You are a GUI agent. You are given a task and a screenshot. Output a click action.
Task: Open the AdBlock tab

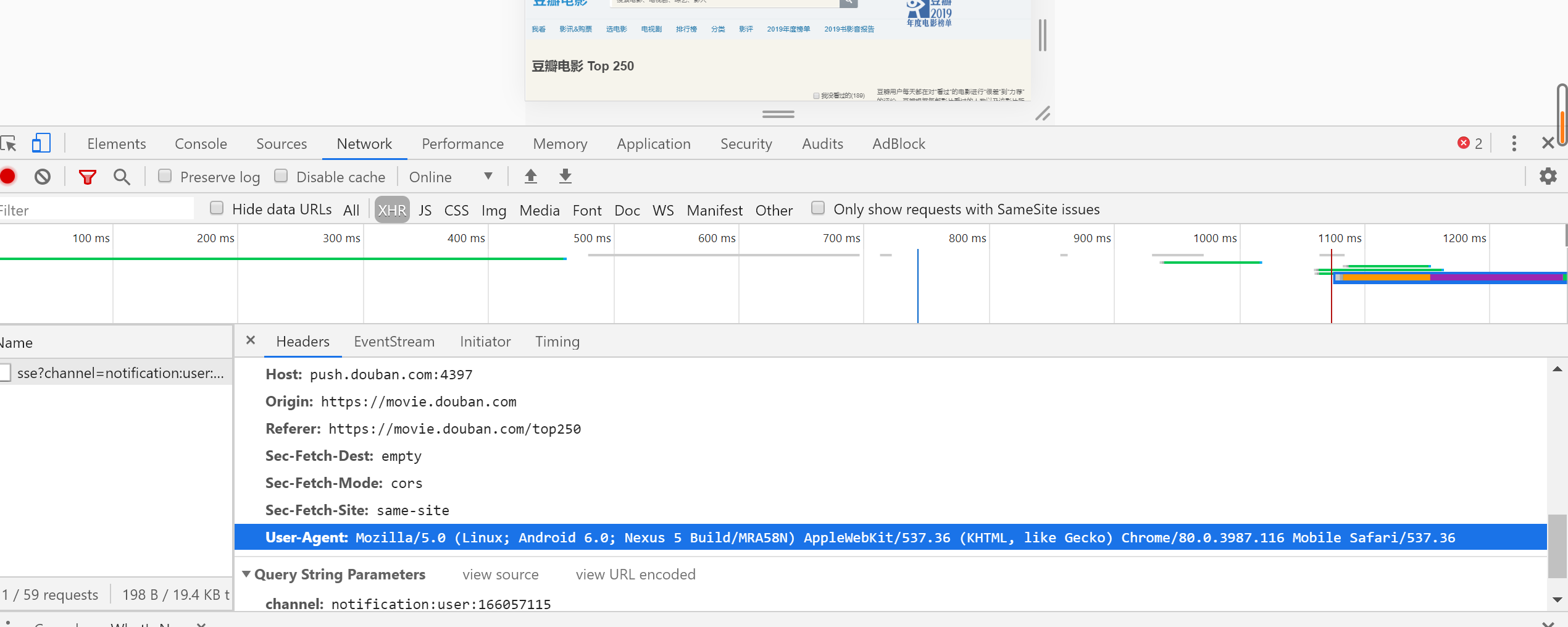pos(899,144)
